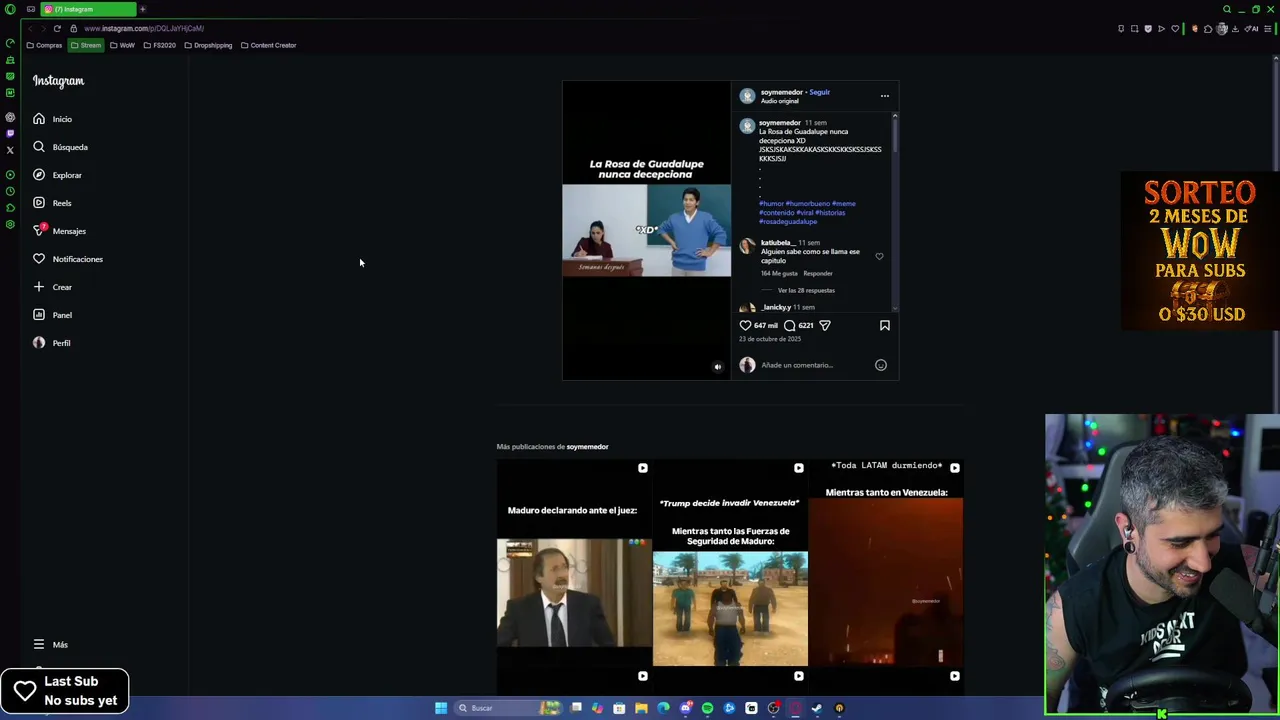Open the Stream bookmarks folder

(x=86, y=45)
